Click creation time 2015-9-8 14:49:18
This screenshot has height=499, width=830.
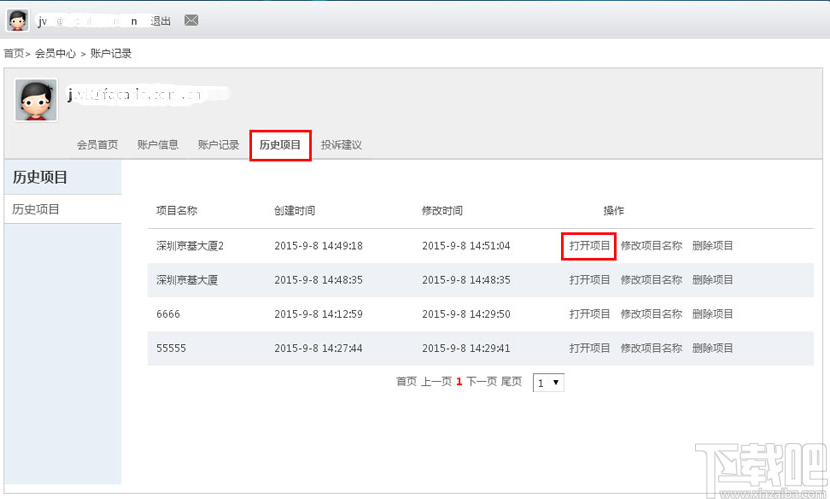pos(319,246)
